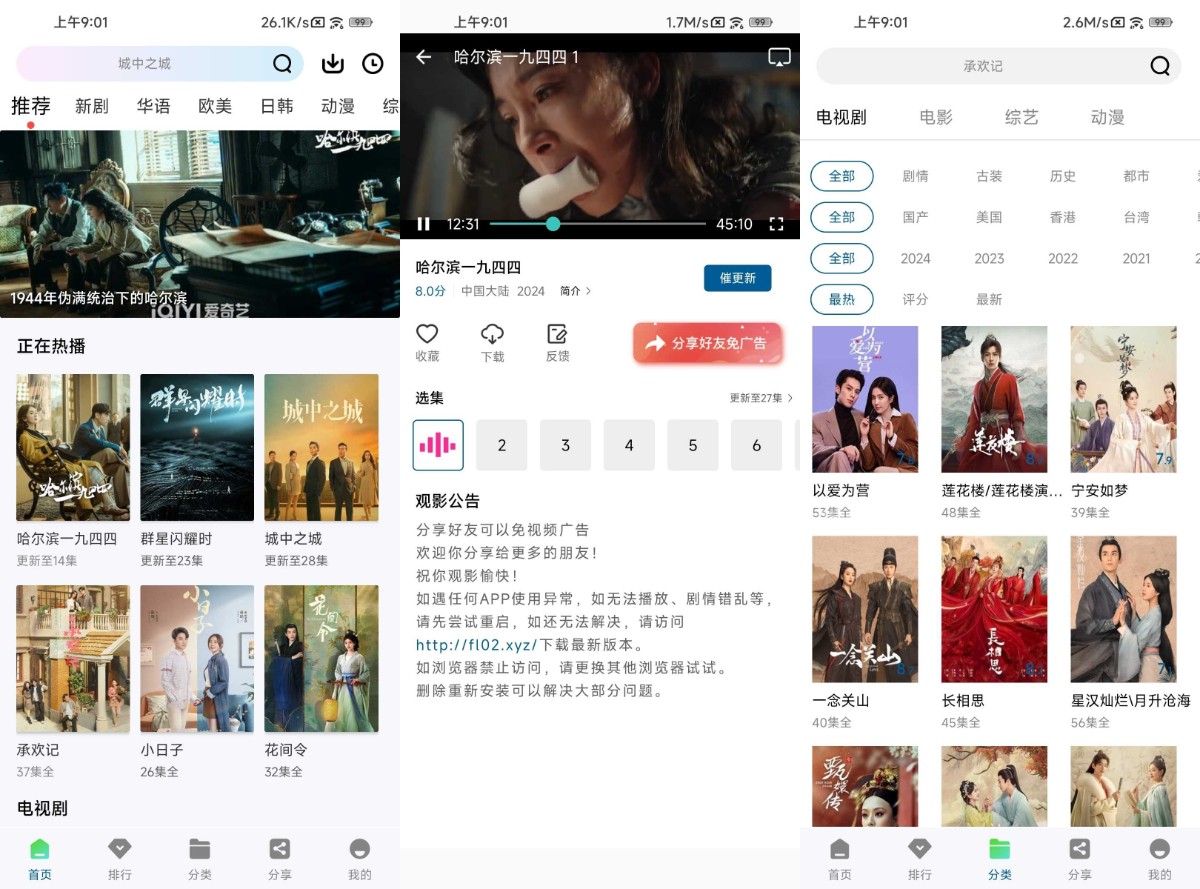The width and height of the screenshot is (1200, 889).
Task: Open downloads icon in home header
Action: pyautogui.click(x=332, y=64)
